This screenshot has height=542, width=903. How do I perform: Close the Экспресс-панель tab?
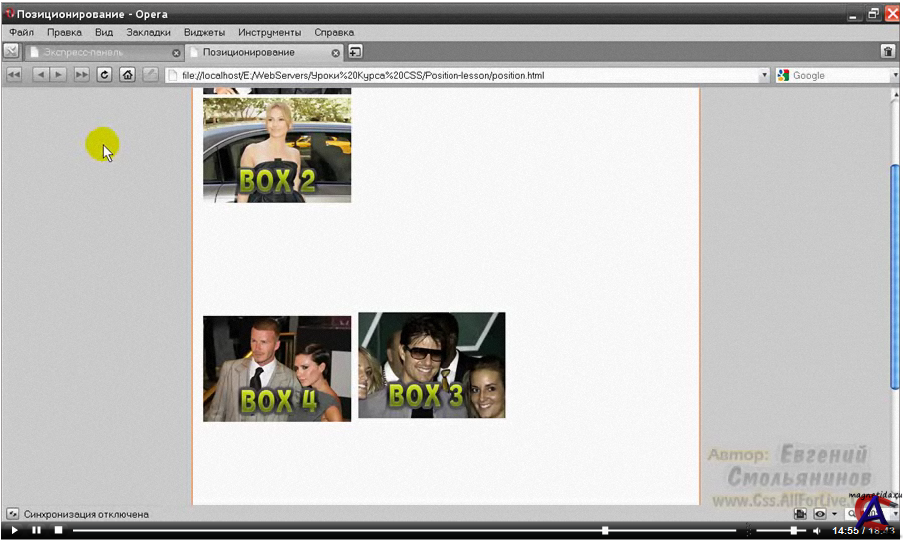pyautogui.click(x=176, y=53)
